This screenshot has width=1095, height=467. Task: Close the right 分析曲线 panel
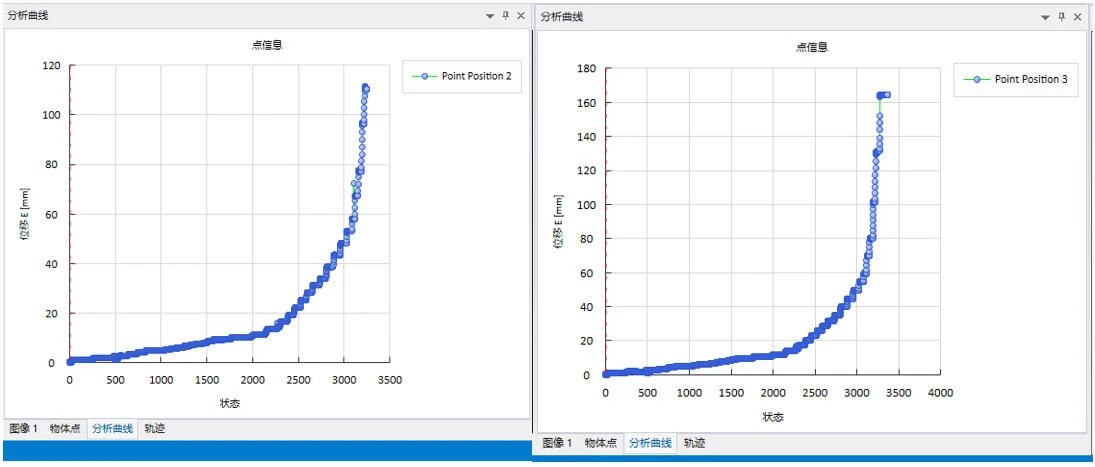coord(1077,17)
